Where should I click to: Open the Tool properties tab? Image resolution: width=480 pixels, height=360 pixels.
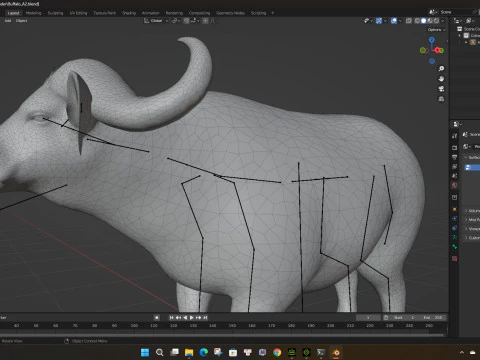(454, 136)
